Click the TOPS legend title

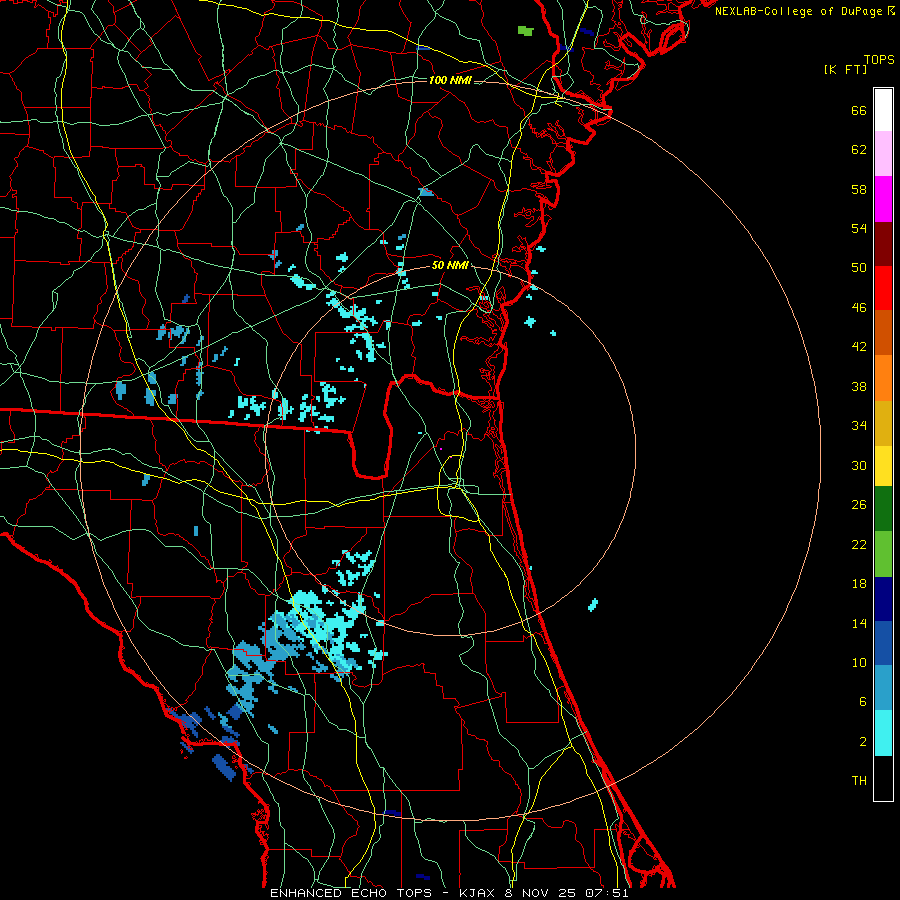(879, 60)
